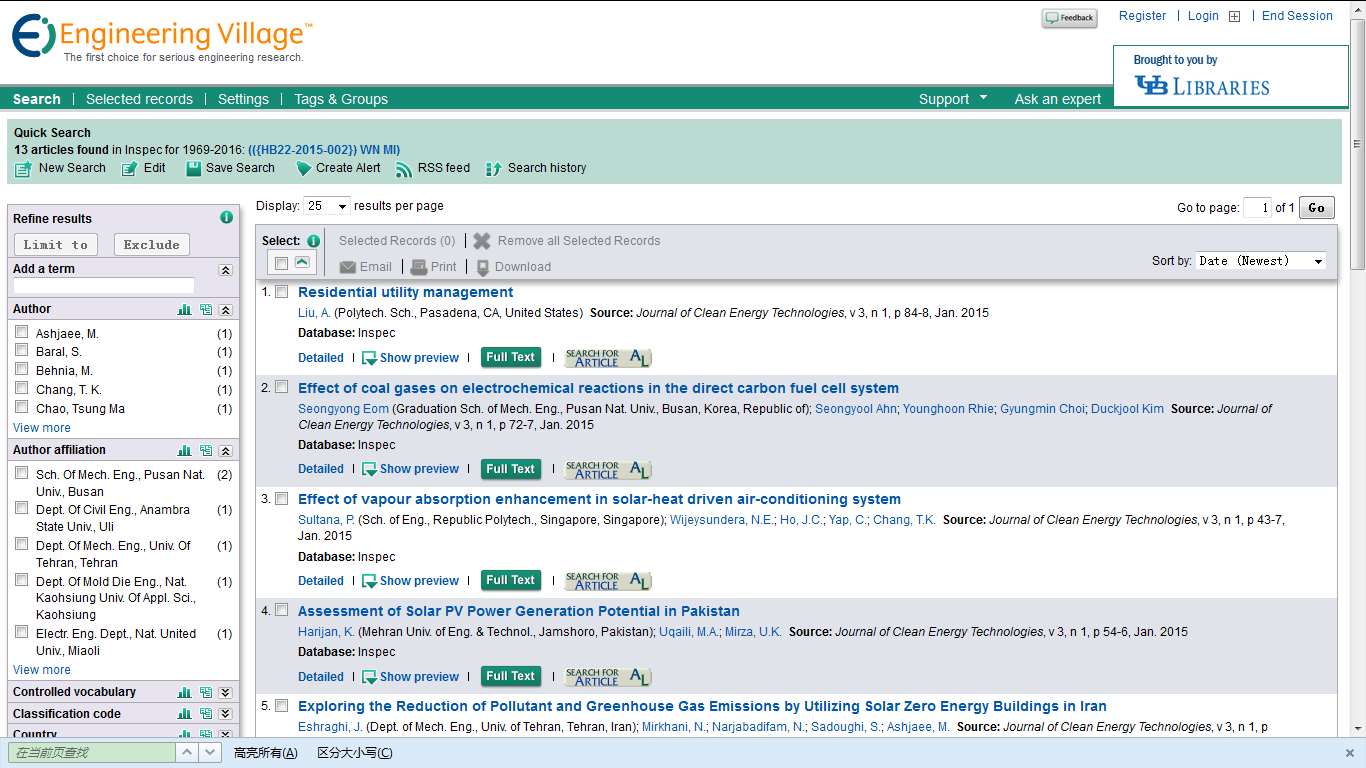This screenshot has height=768, width=1366.
Task: Click Remove all Selected Records X icon
Action: point(482,241)
